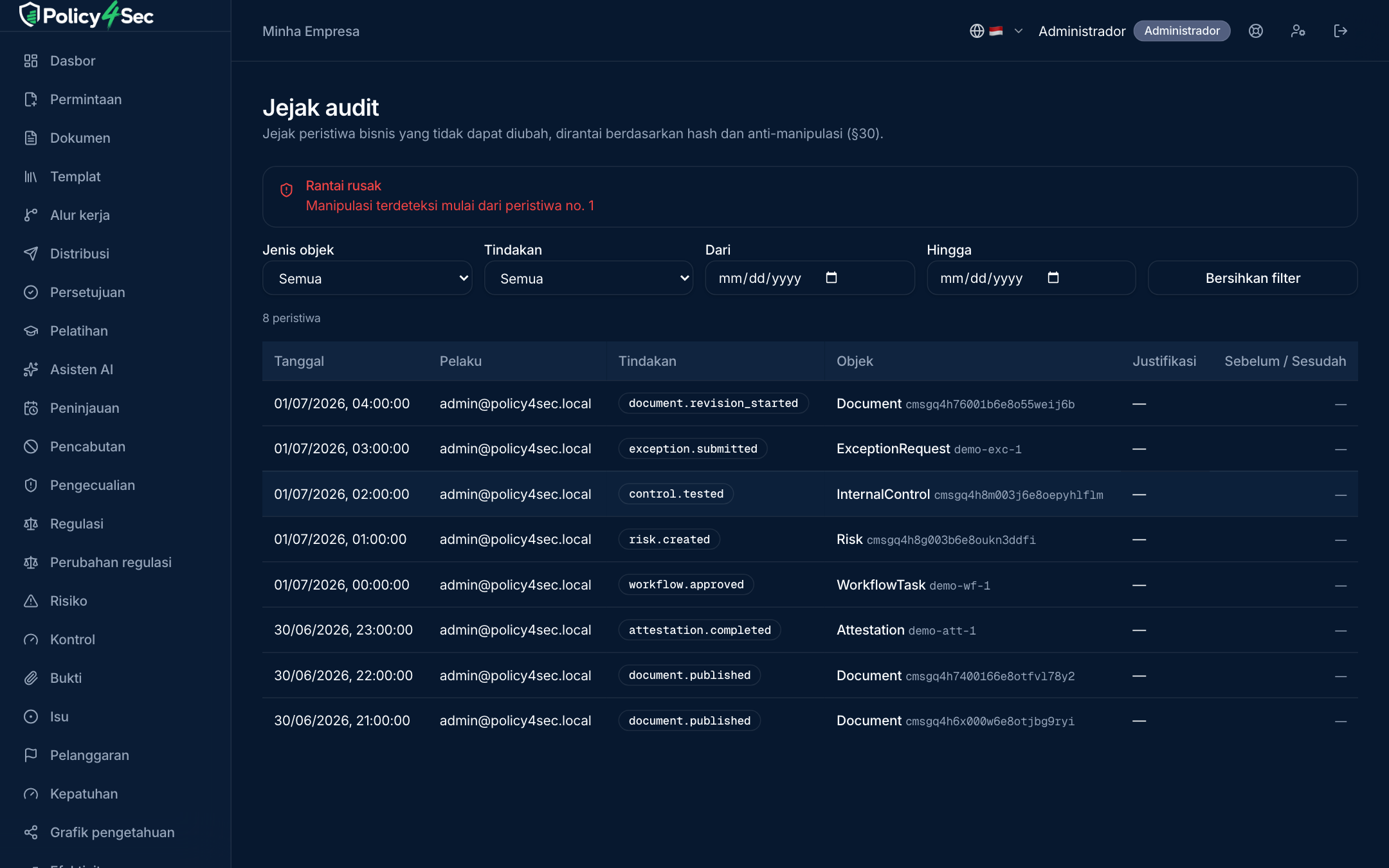The height and width of the screenshot is (868, 1389).
Task: Open the Jenis objek dropdown
Action: click(367, 278)
